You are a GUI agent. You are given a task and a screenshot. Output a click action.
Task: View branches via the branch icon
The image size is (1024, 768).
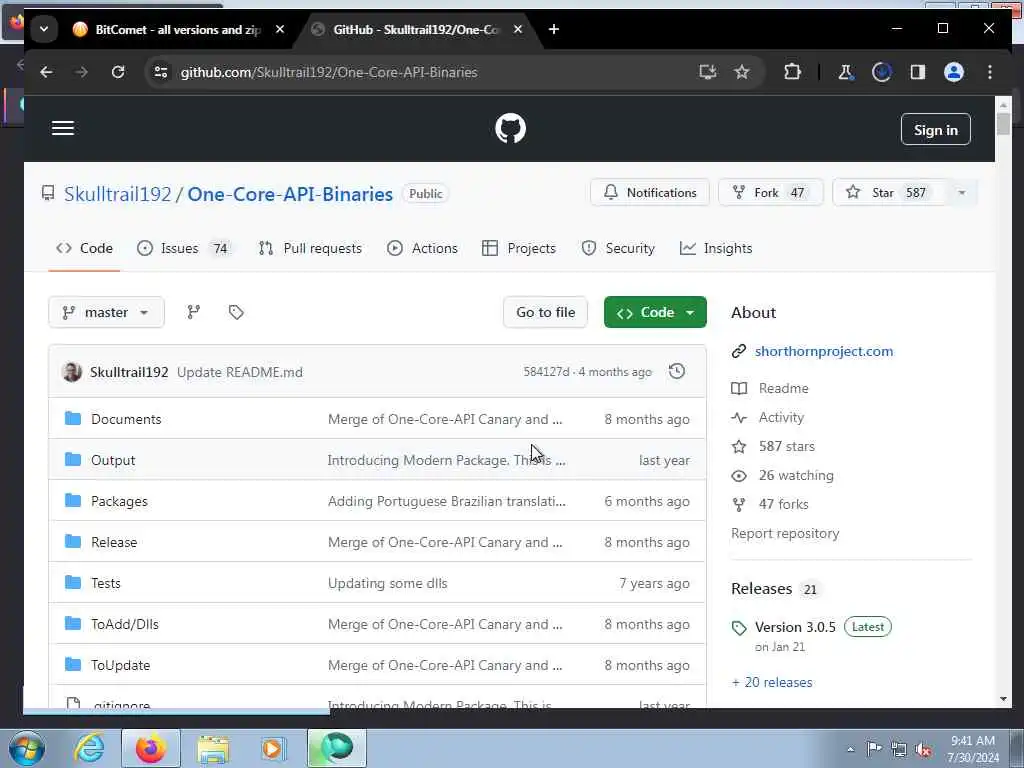[x=193, y=312]
